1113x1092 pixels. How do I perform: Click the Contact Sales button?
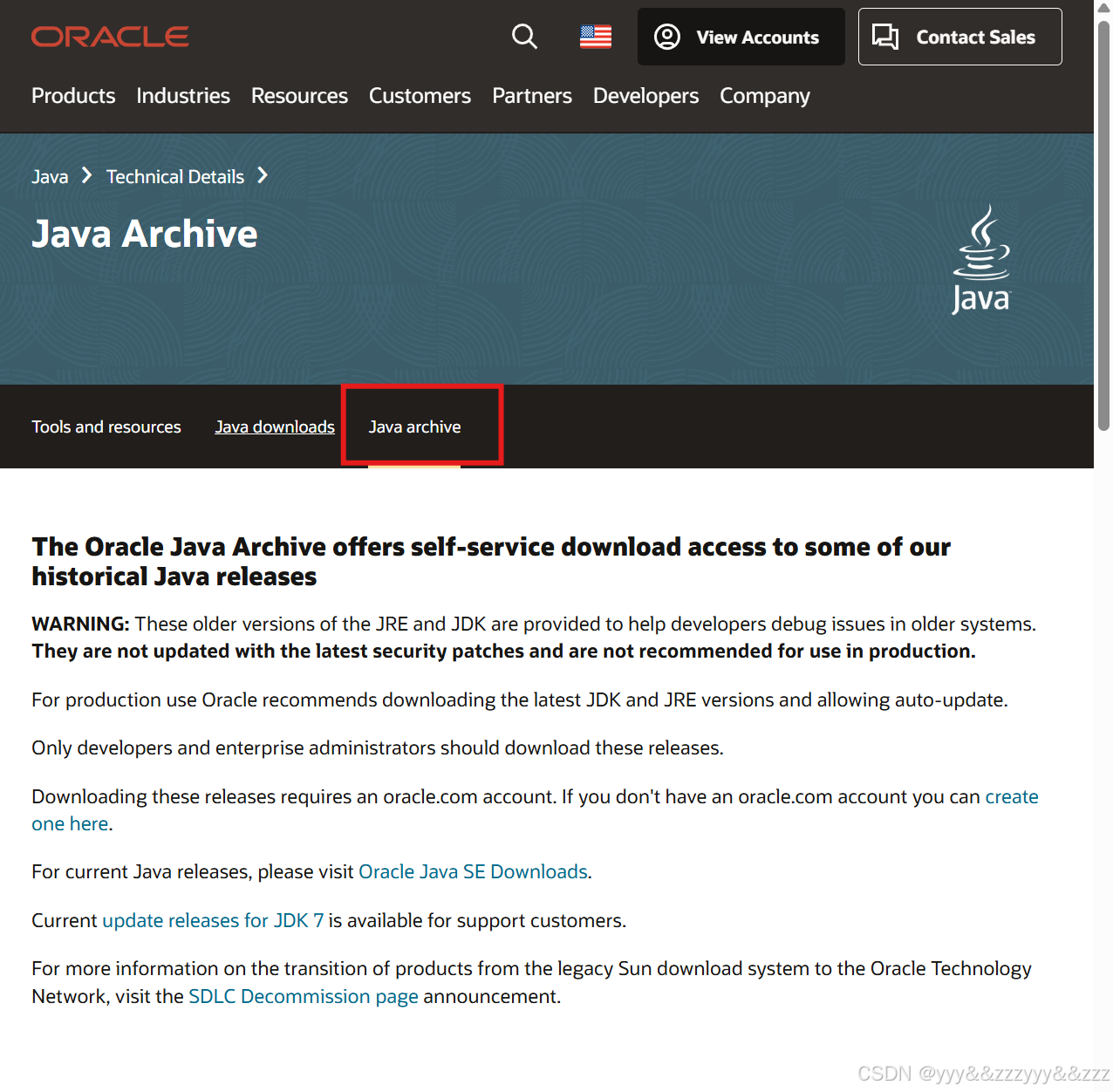959,37
